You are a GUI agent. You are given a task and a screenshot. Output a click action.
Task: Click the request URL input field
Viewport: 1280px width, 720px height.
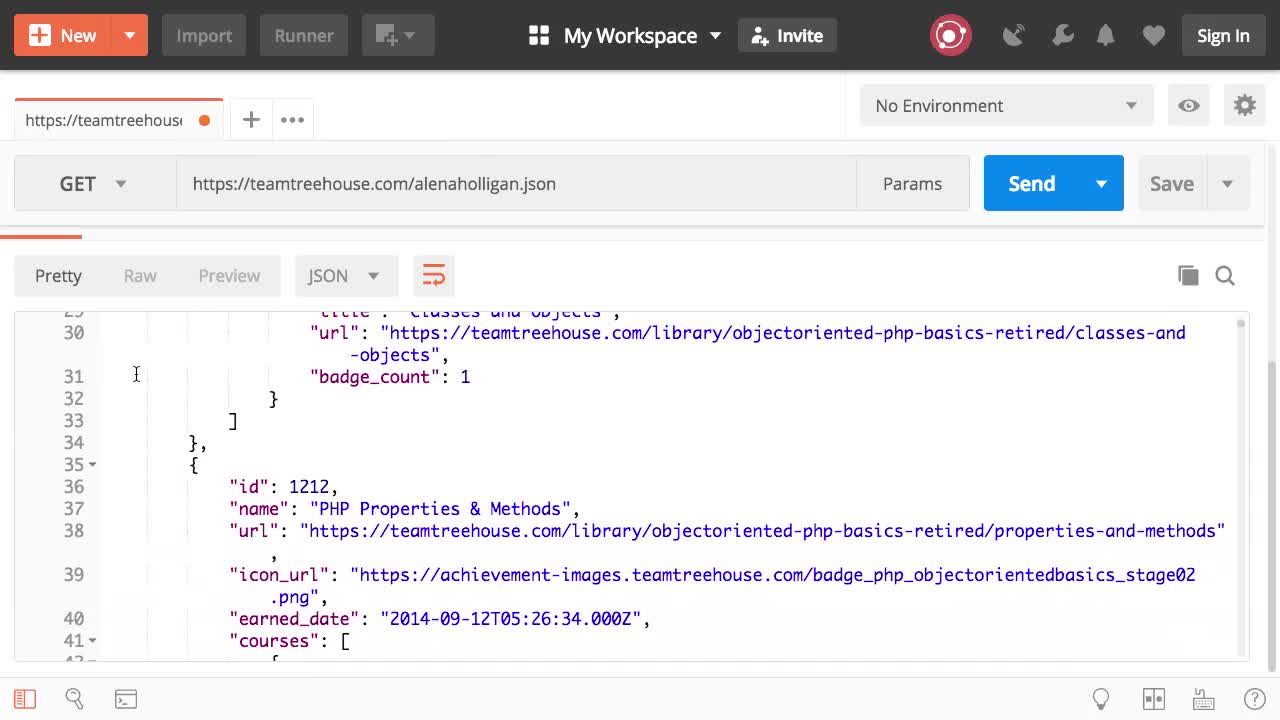pyautogui.click(x=515, y=184)
